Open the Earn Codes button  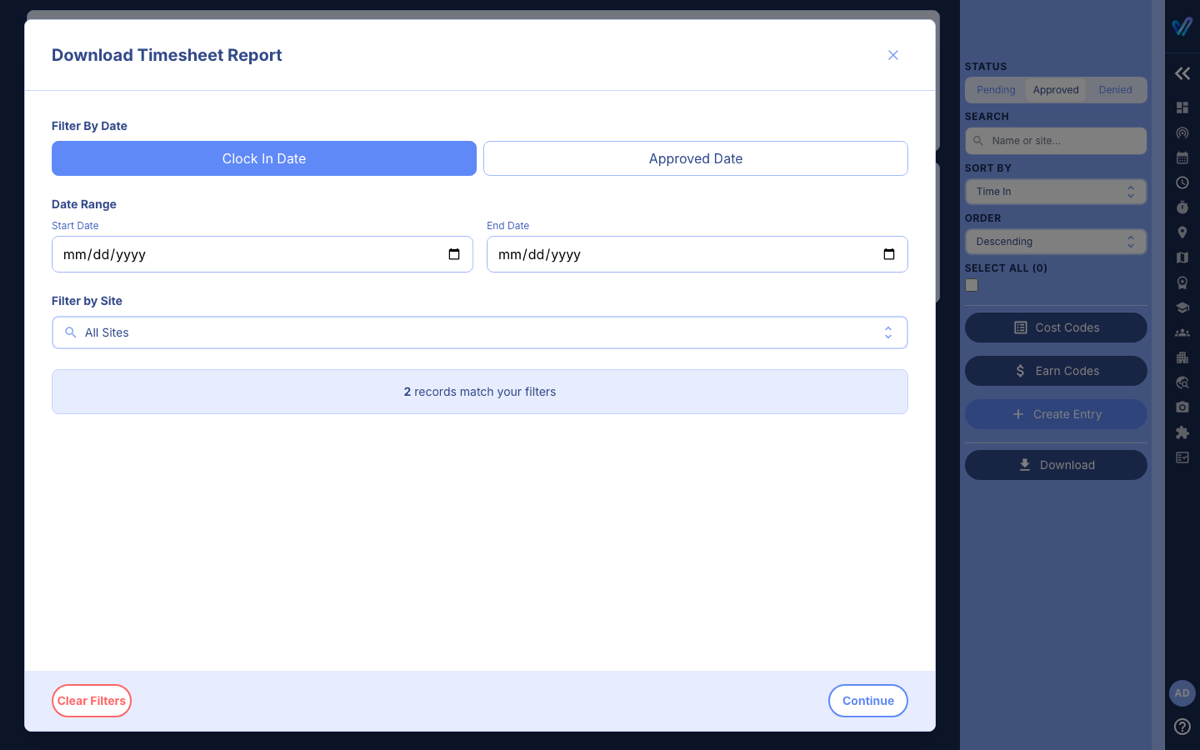tap(1056, 371)
